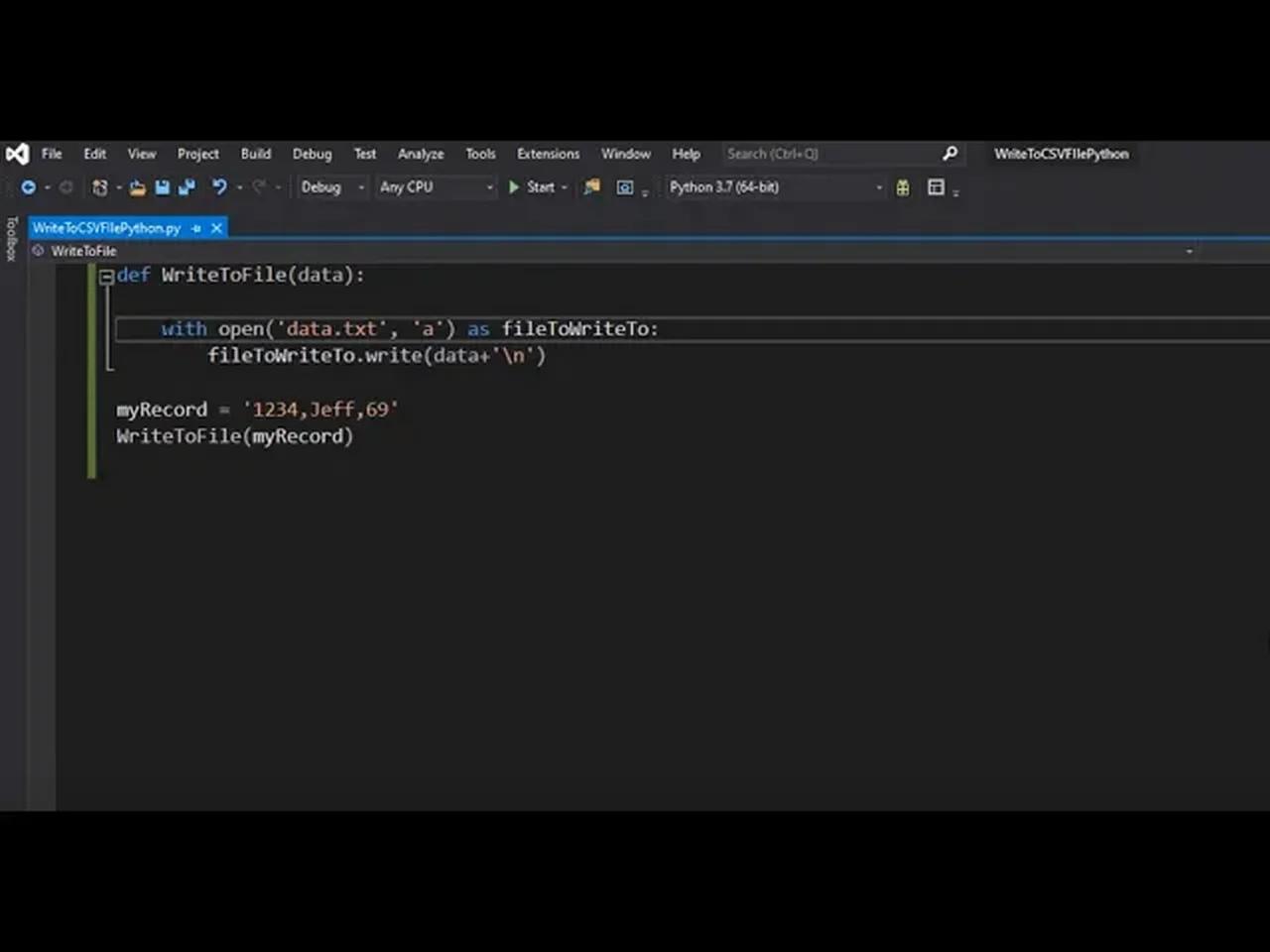Click the Save All icon
This screenshot has height=952, width=1270.
point(187,187)
